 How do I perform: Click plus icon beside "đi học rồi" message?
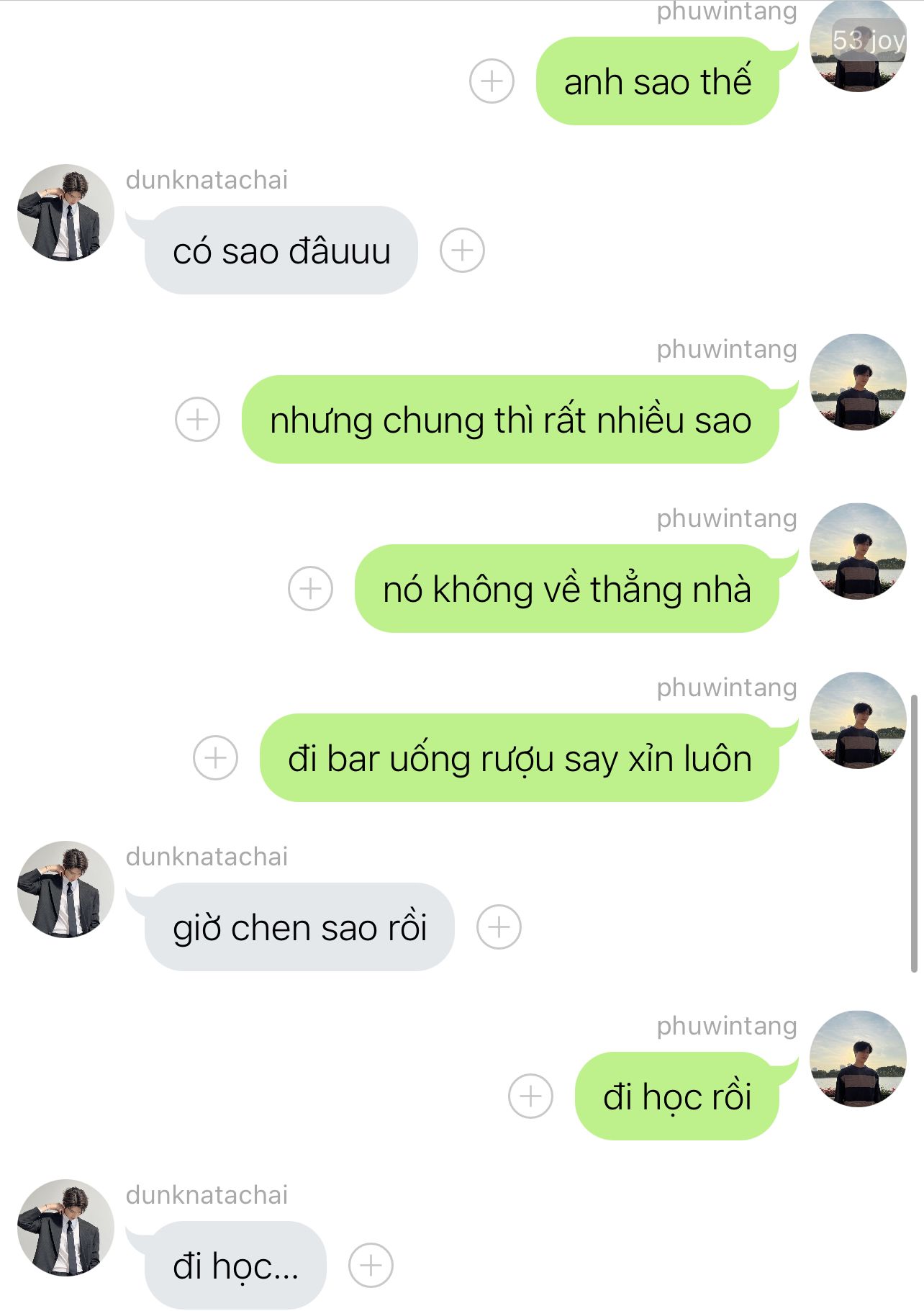point(530,1096)
